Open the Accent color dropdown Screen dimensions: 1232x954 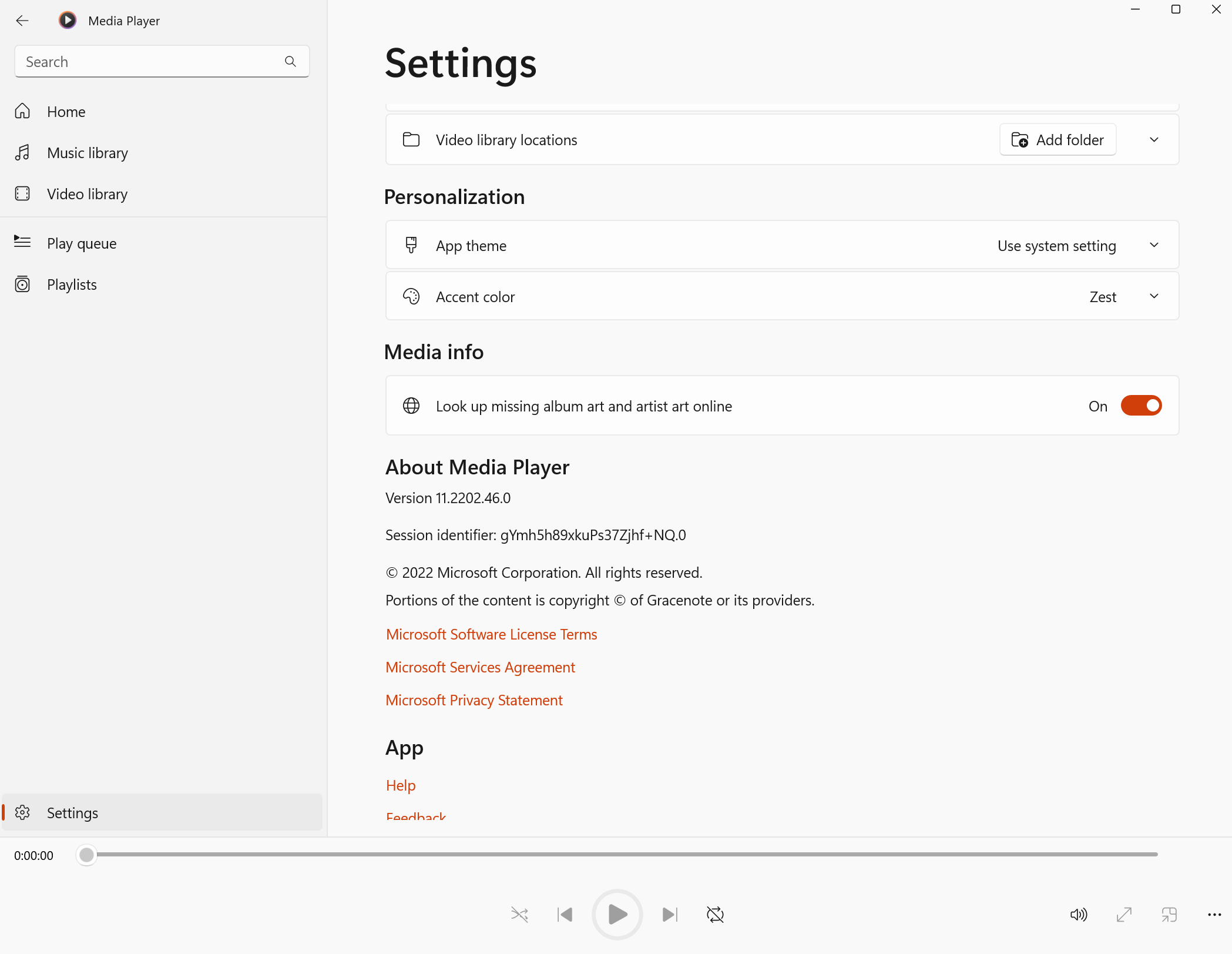tap(1154, 296)
